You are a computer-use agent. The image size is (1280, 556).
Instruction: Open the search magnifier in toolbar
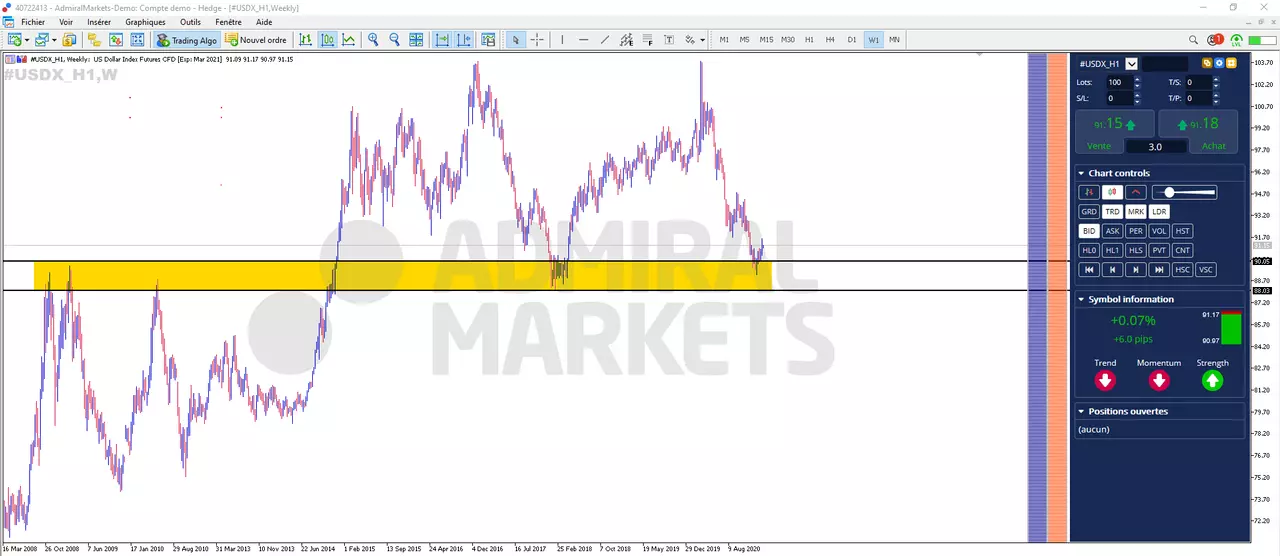point(1193,40)
